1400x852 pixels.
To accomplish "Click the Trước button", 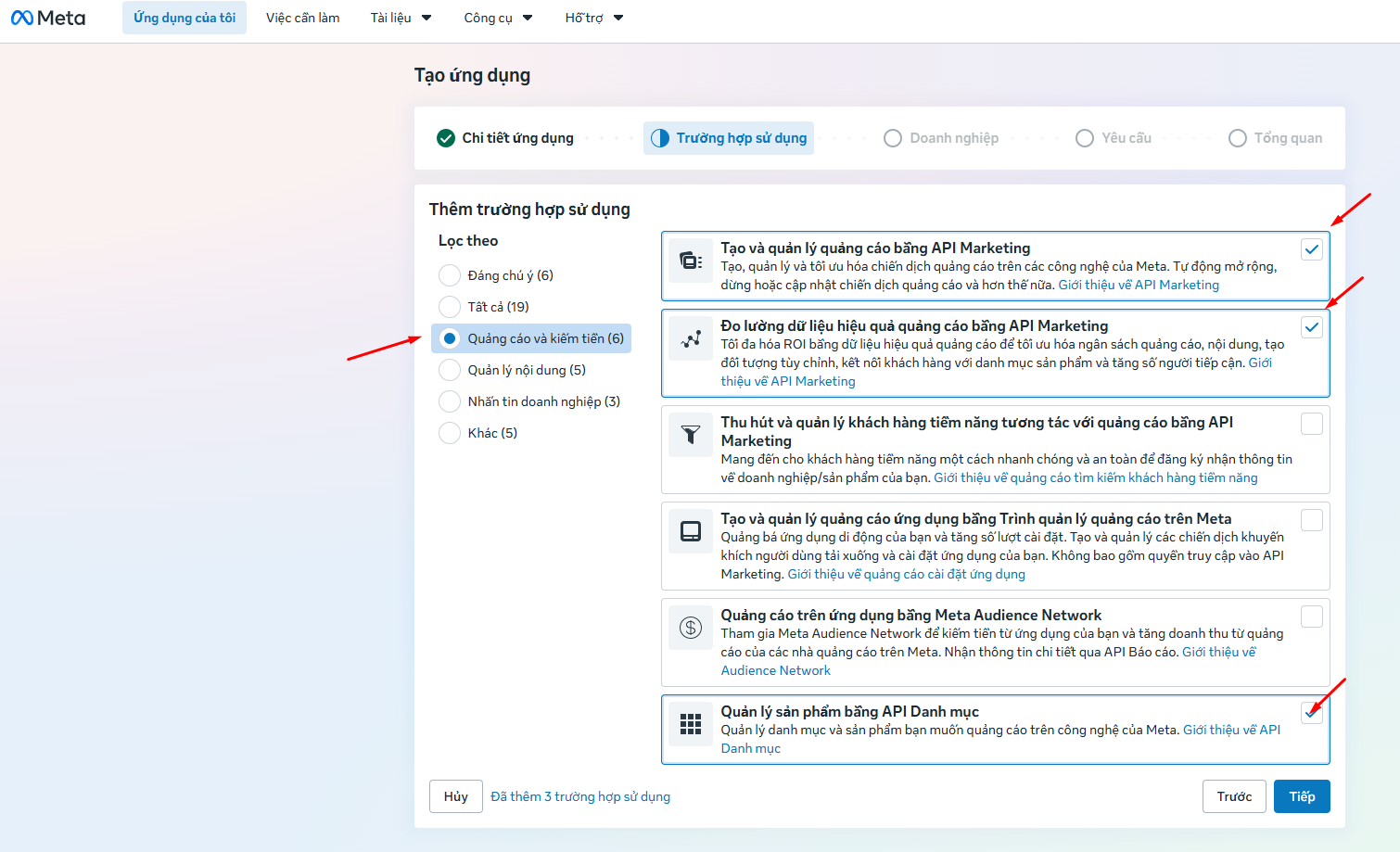I will tap(1235, 796).
